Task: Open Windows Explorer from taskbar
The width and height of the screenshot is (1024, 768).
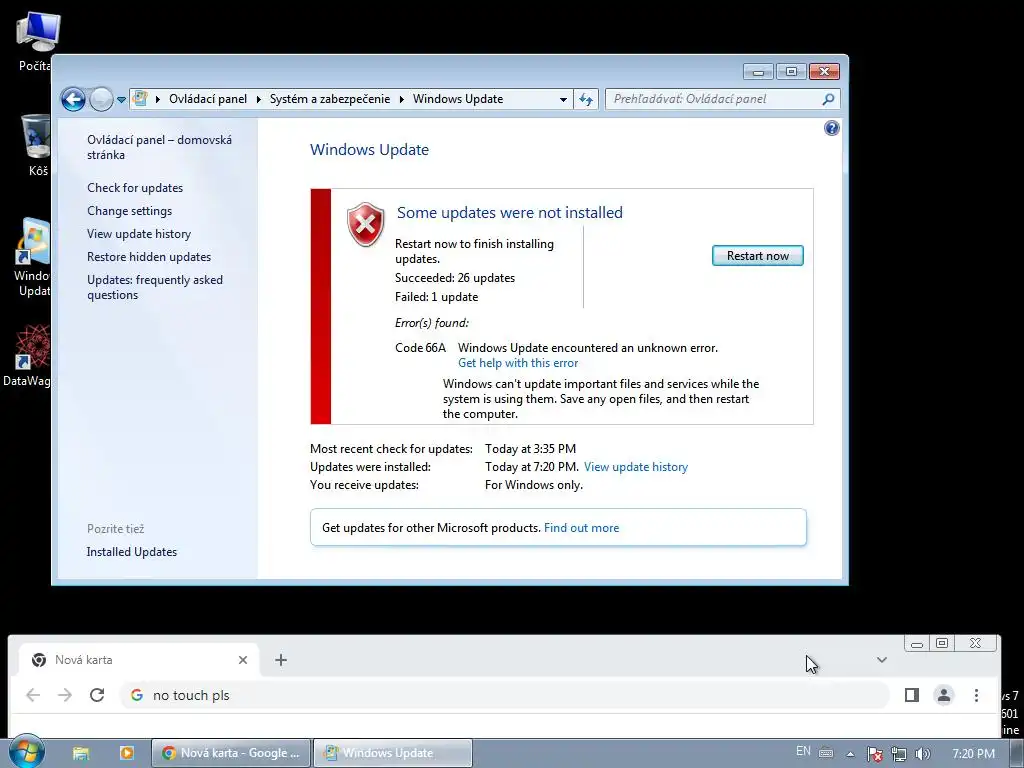Action: click(81, 754)
